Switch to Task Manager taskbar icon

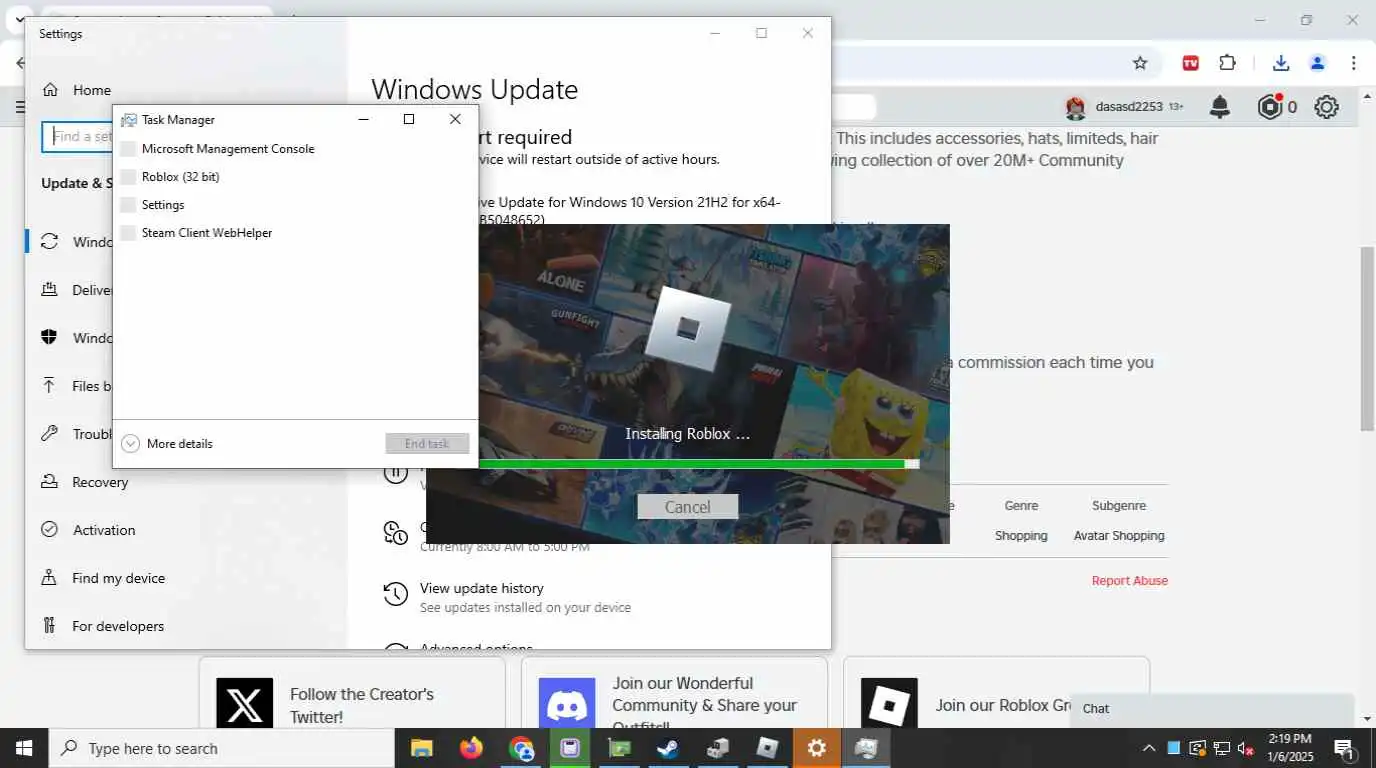tap(866, 748)
